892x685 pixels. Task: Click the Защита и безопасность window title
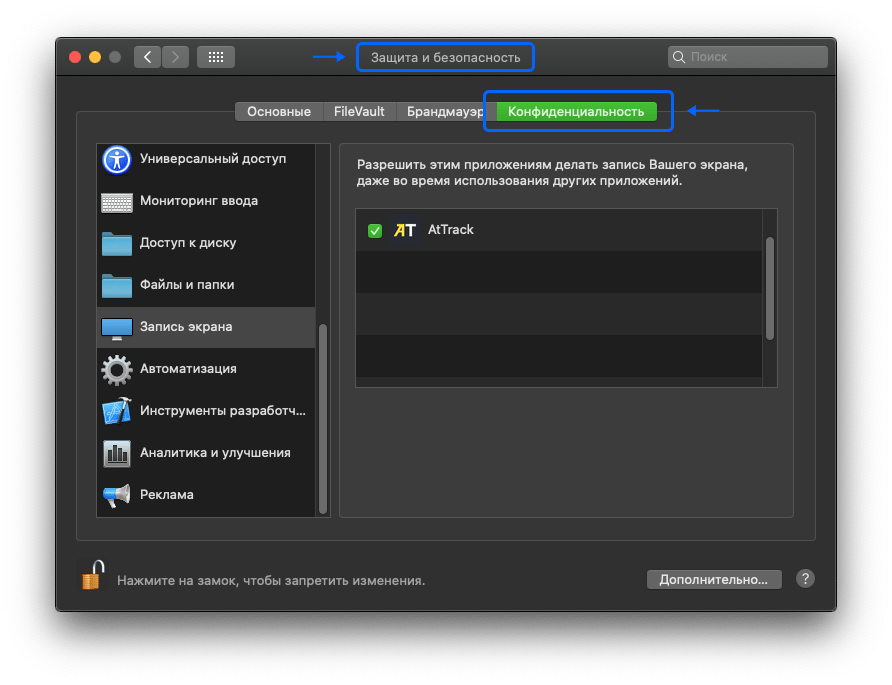click(445, 57)
